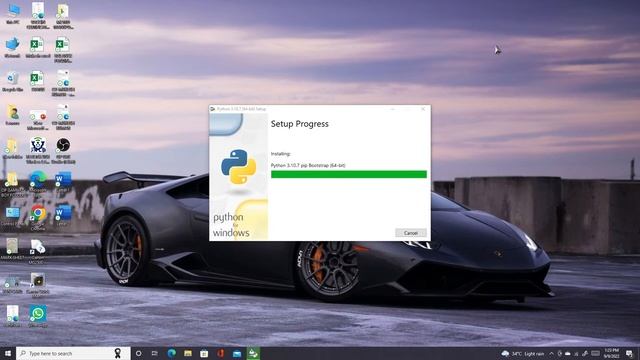Open the WhatsApp desktop shortcut
Image resolution: width=640 pixels, height=360 pixels.
click(x=38, y=316)
